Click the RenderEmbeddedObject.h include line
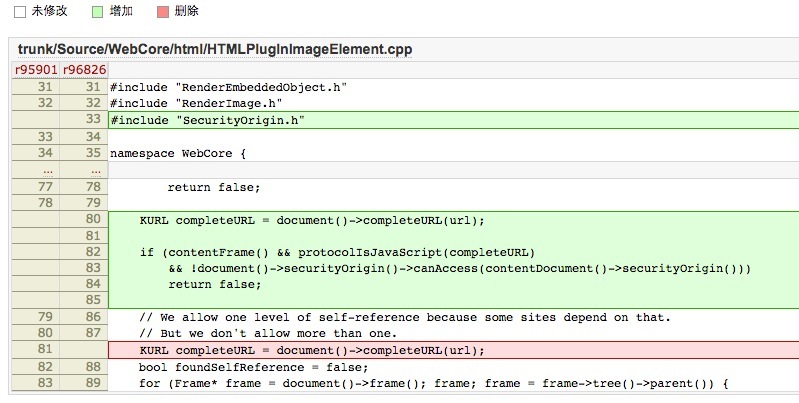The height and width of the screenshot is (403, 799). [228, 87]
